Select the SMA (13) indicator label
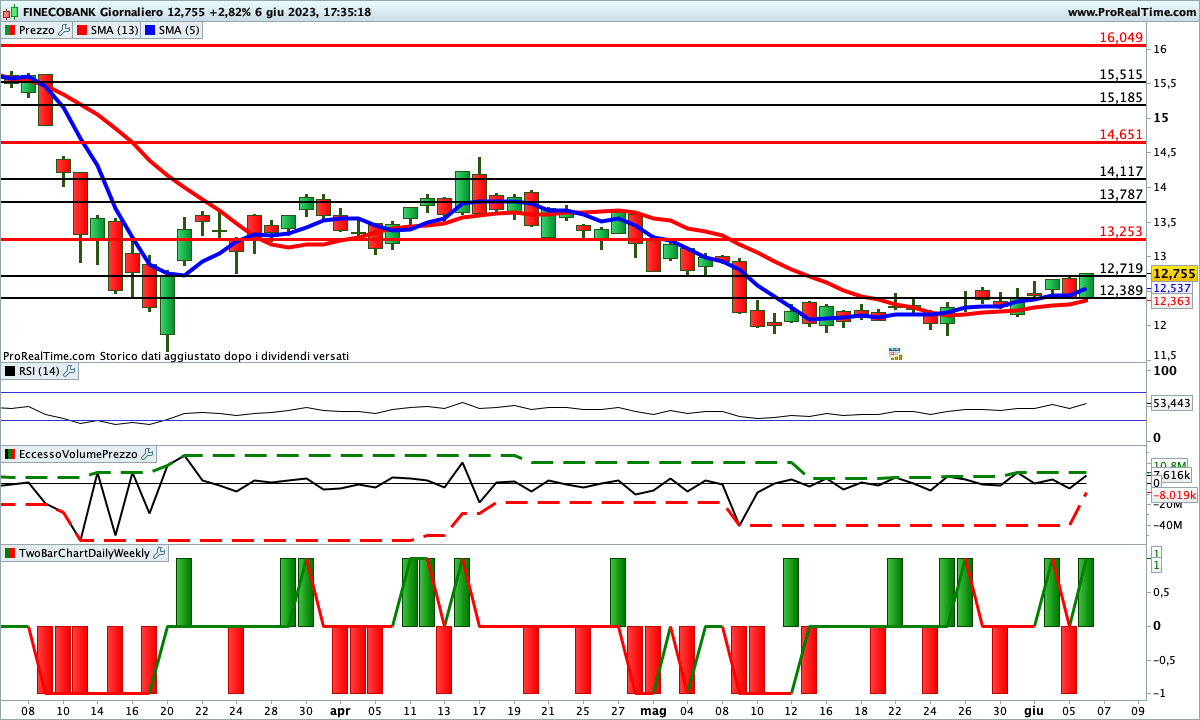This screenshot has width=1200, height=720. click(x=114, y=30)
